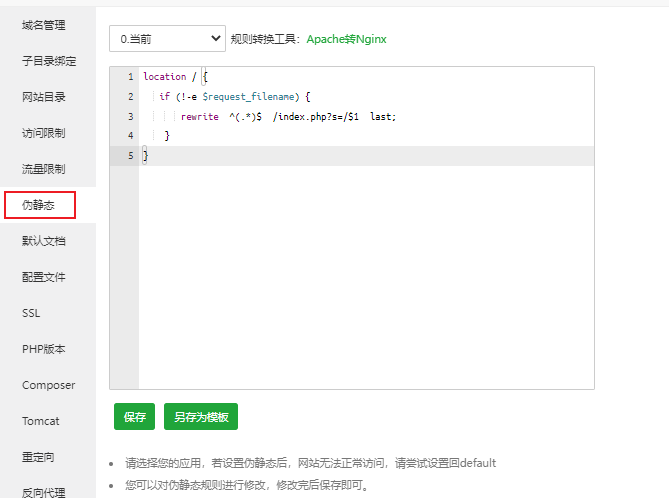Open the 默认文档 menu item
The height and width of the screenshot is (498, 669).
tap(44, 241)
